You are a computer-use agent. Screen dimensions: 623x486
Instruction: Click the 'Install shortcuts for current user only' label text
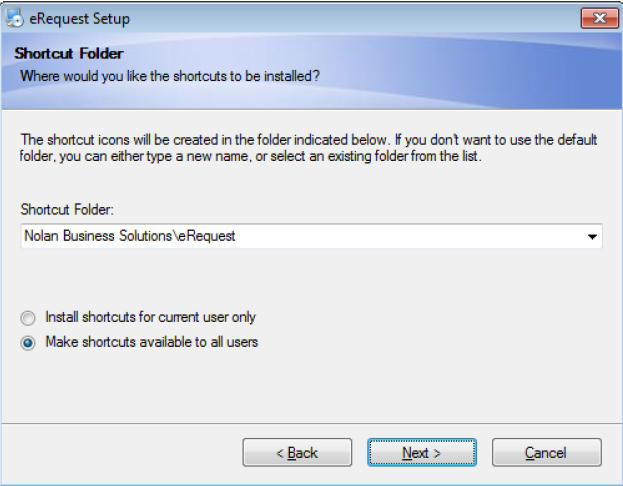tap(150, 317)
